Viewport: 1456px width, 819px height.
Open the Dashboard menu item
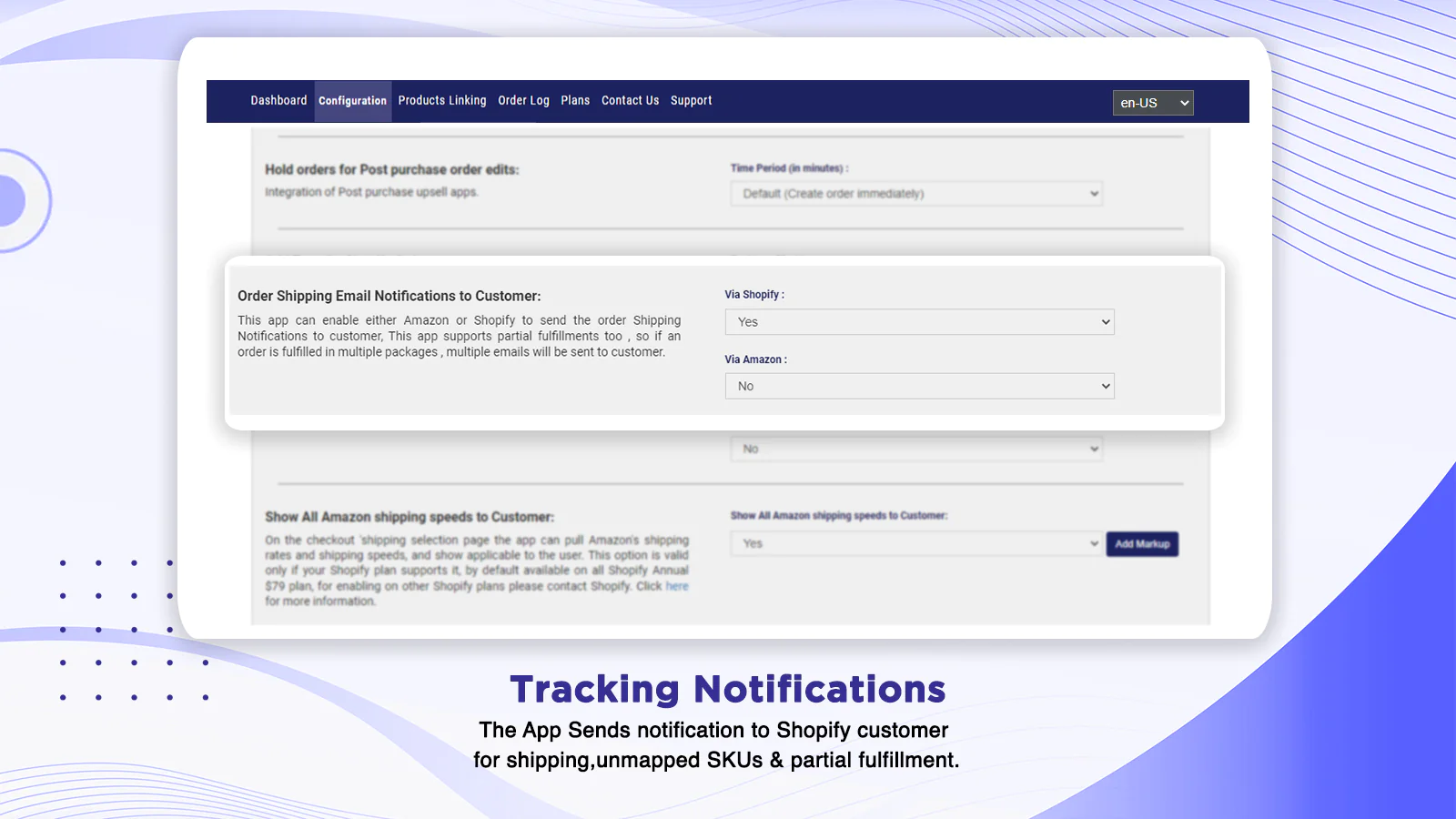[278, 101]
